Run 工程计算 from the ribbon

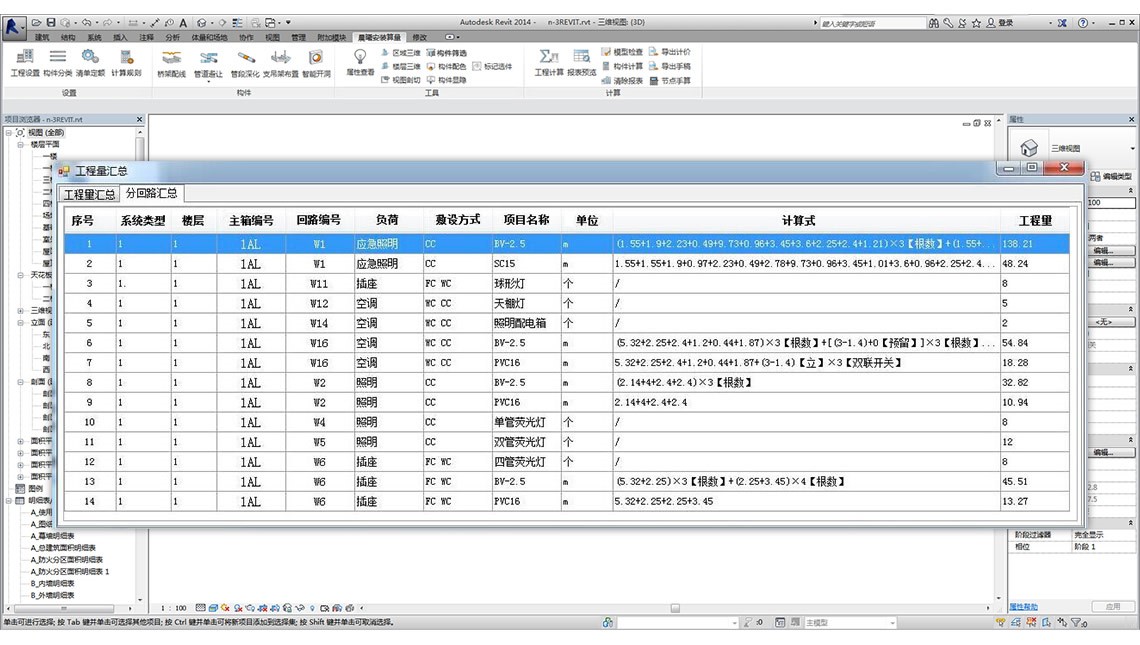point(549,61)
